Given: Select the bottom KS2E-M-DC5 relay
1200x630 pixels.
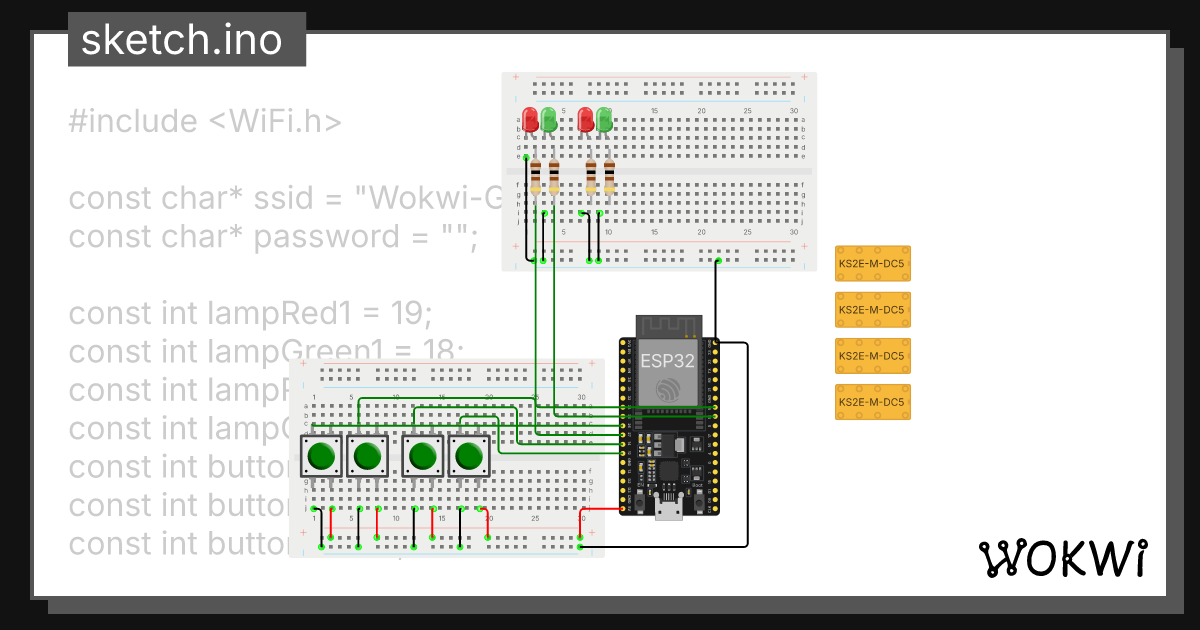Looking at the screenshot, I should pyautogui.click(x=873, y=401).
